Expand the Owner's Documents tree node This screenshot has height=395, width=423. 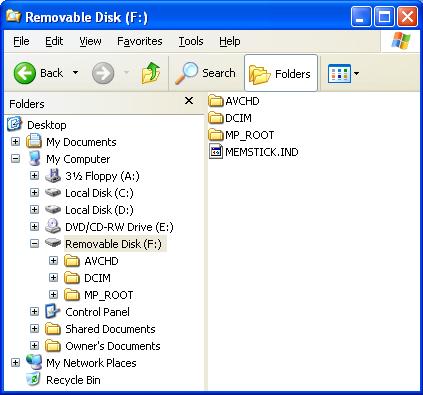pyautogui.click(x=34, y=345)
